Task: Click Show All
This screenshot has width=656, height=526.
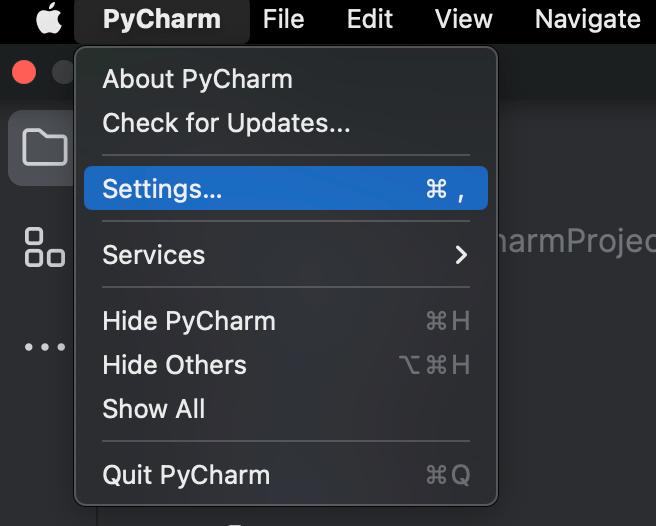Action: coord(154,409)
